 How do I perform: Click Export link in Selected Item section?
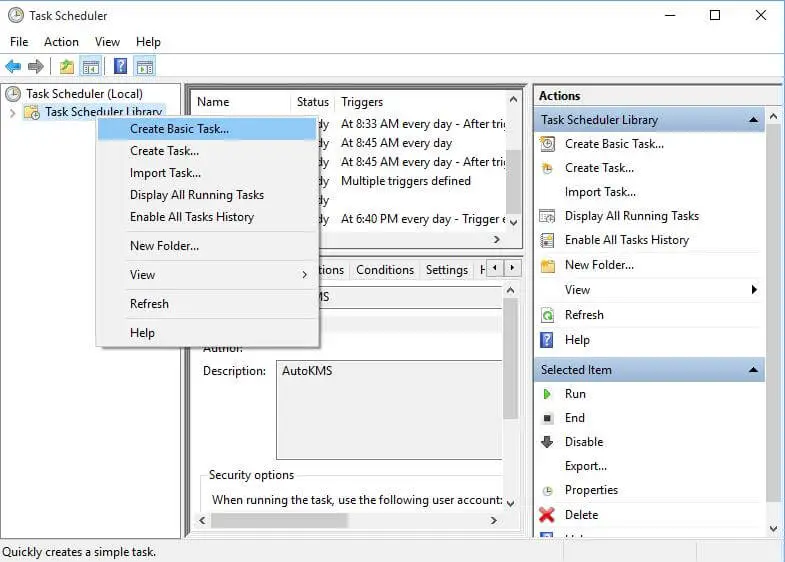tap(586, 466)
